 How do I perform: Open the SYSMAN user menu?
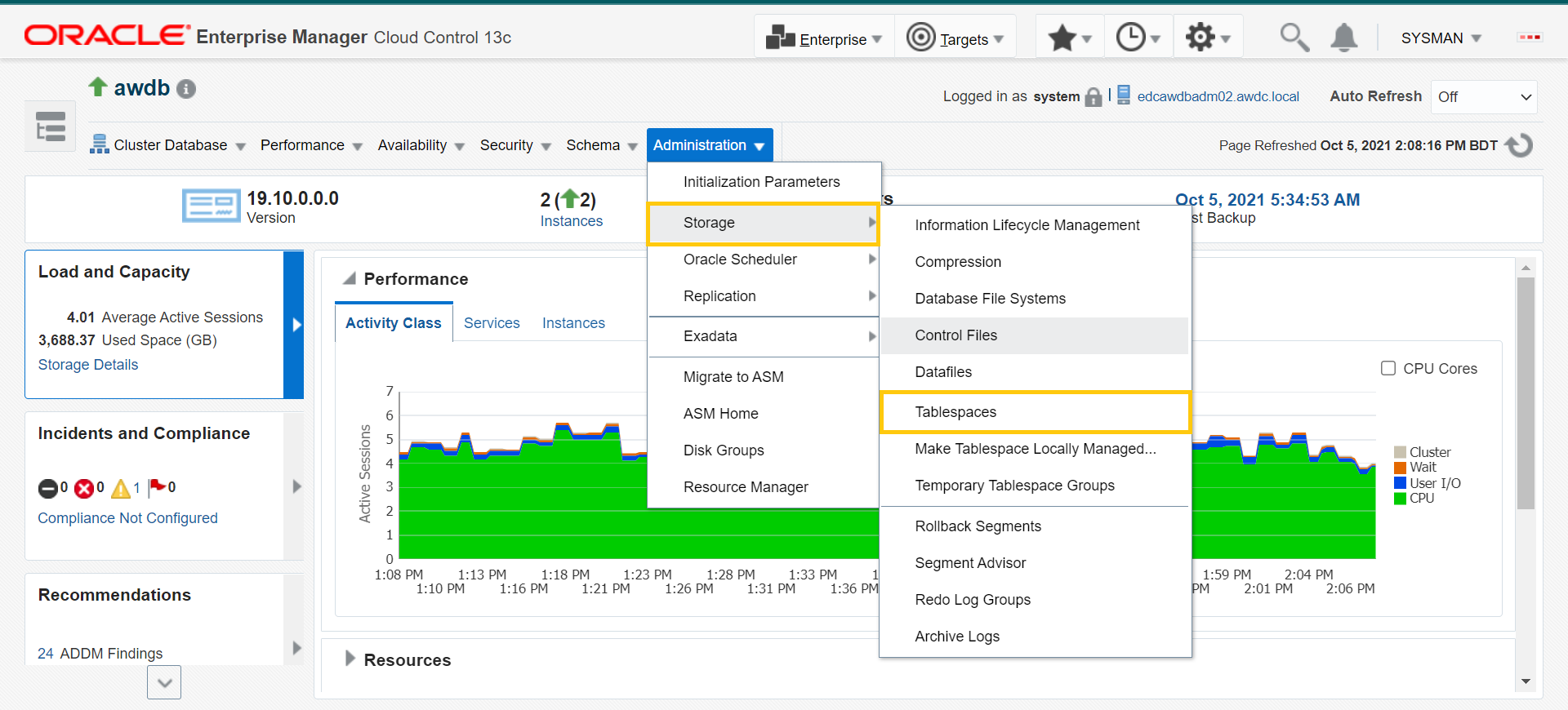1441,38
